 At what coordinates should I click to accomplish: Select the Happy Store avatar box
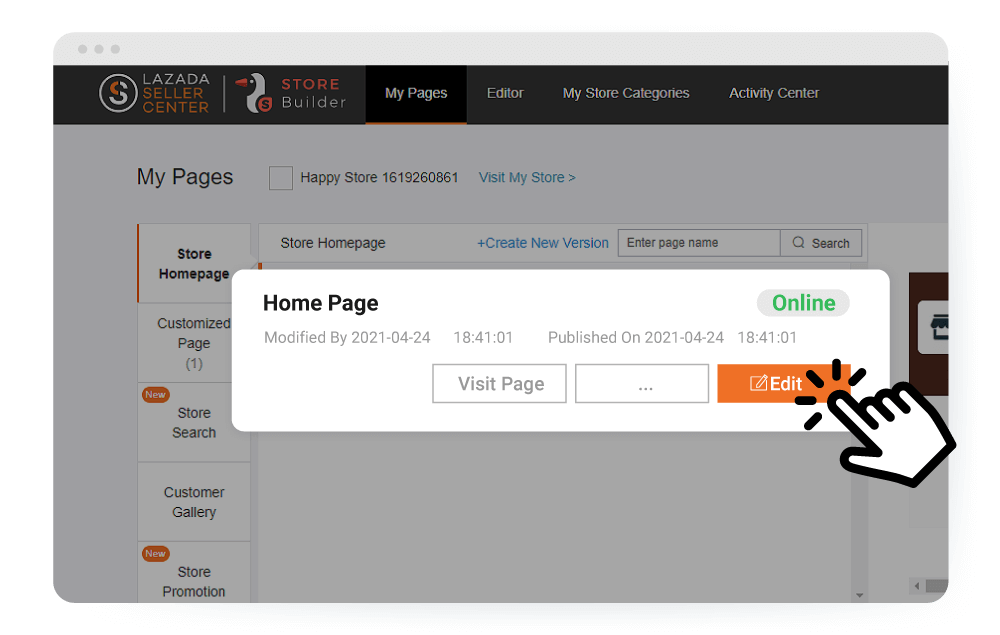pyautogui.click(x=281, y=178)
